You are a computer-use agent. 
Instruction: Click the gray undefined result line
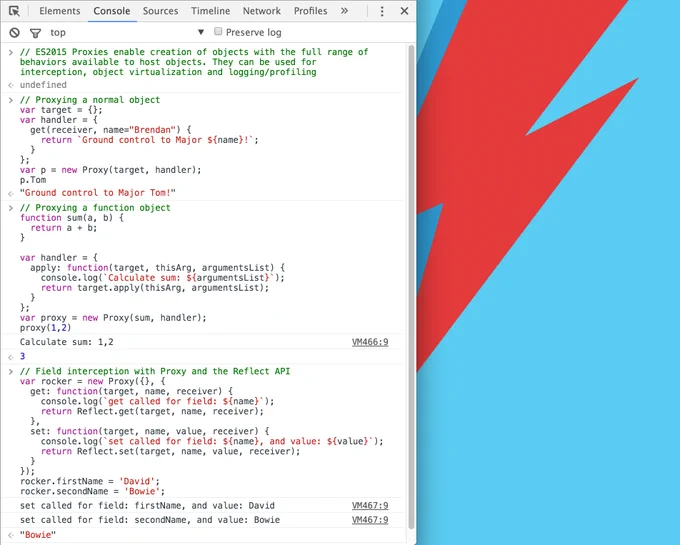43,85
